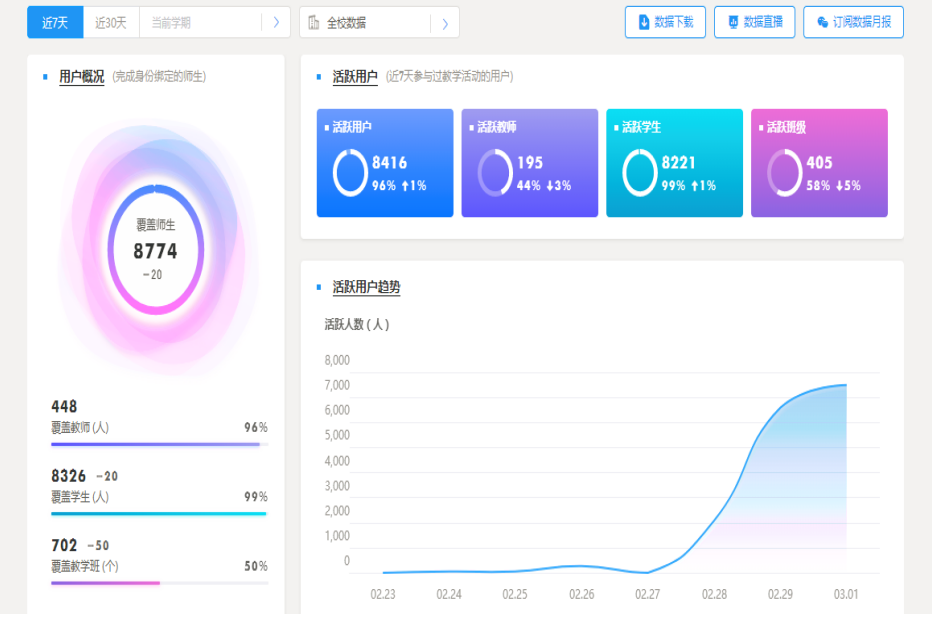Screen dimensions: 932x625
Task: Click the 03.01 point on trend chart
Action: point(846,385)
